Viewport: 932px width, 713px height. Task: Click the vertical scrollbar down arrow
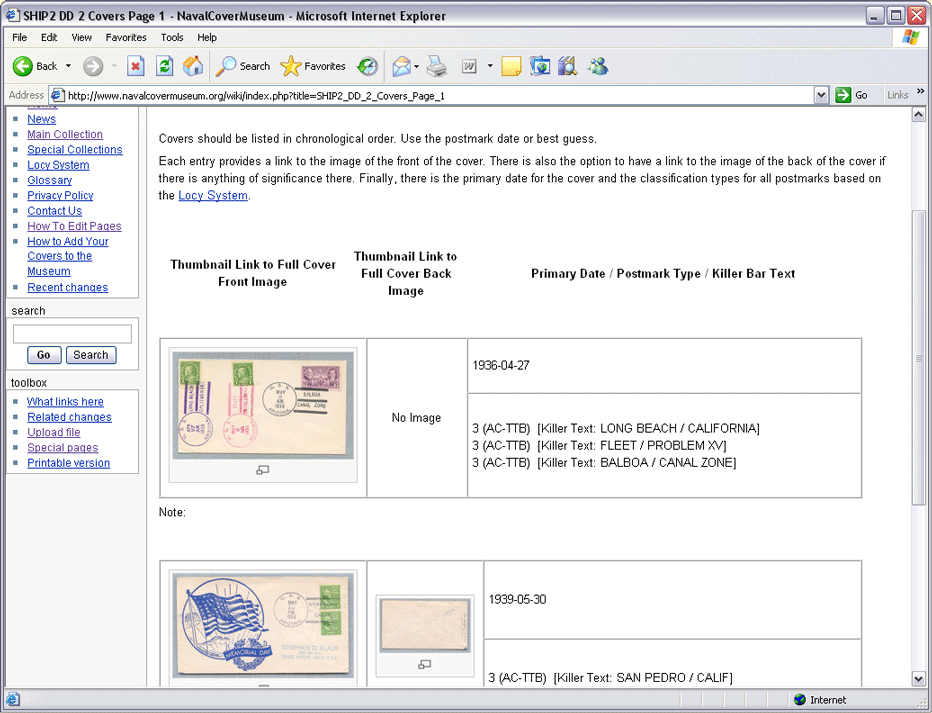pos(919,679)
